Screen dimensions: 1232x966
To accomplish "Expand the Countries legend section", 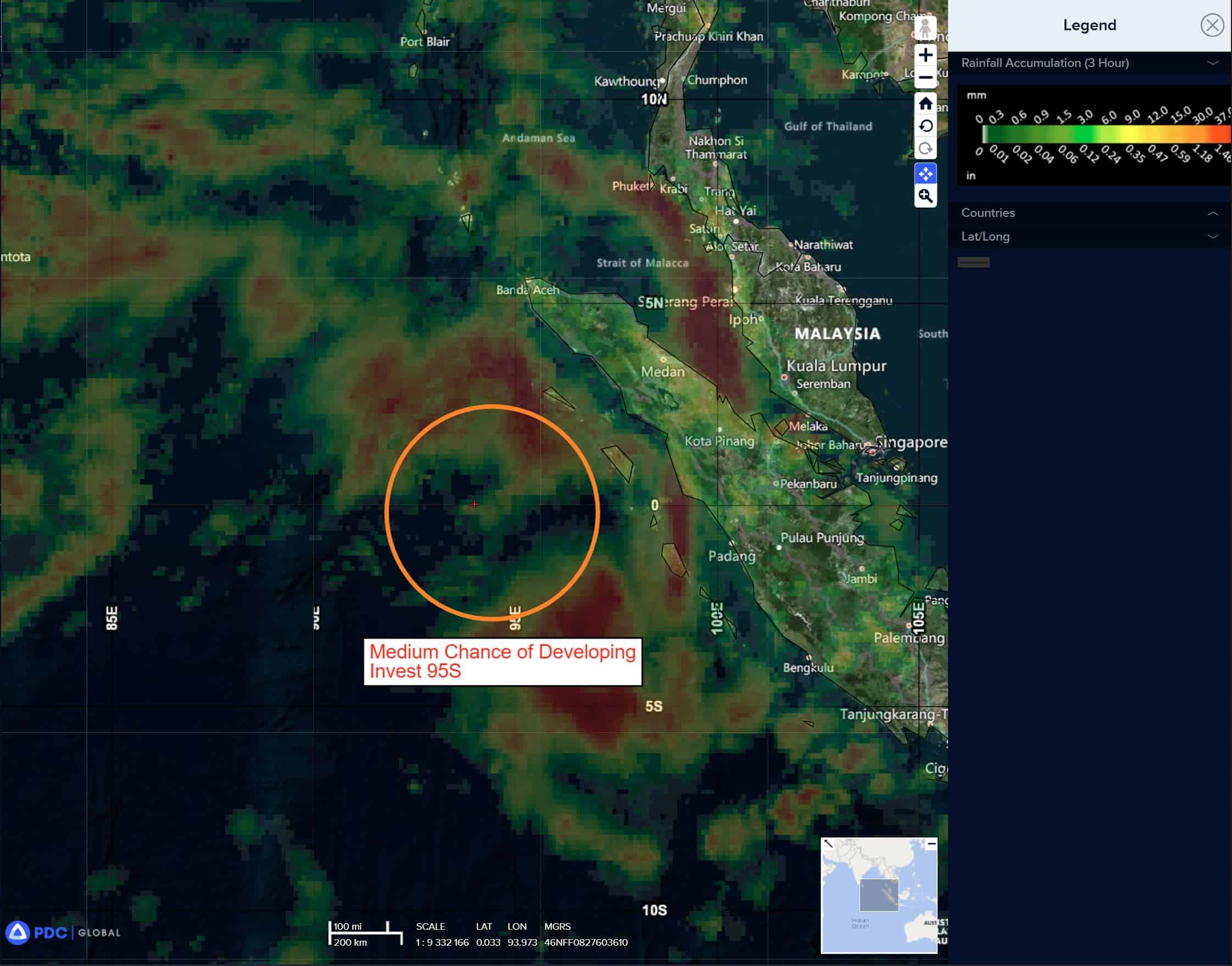I will coord(1212,213).
